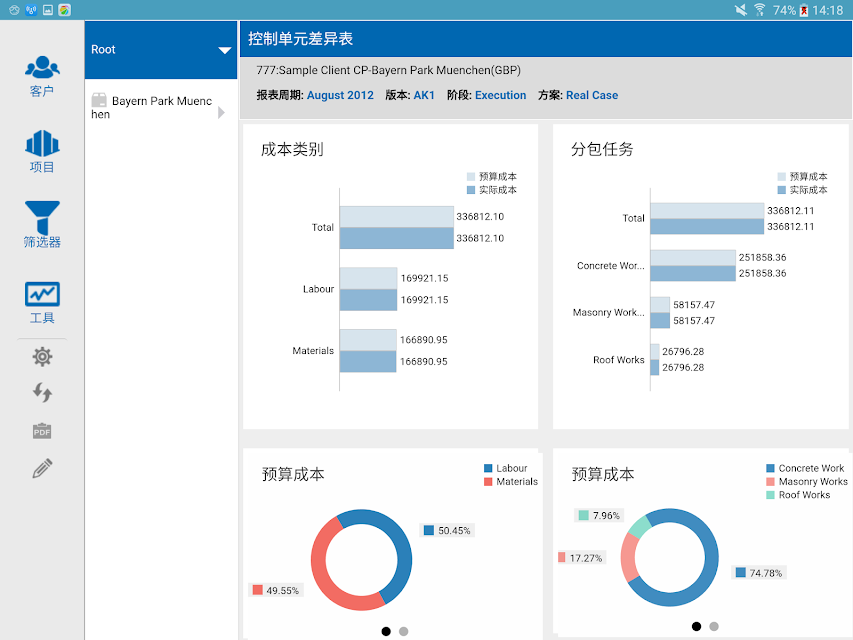The image size is (853, 640).
Task: Open the 客户 customers section
Action: [42, 76]
